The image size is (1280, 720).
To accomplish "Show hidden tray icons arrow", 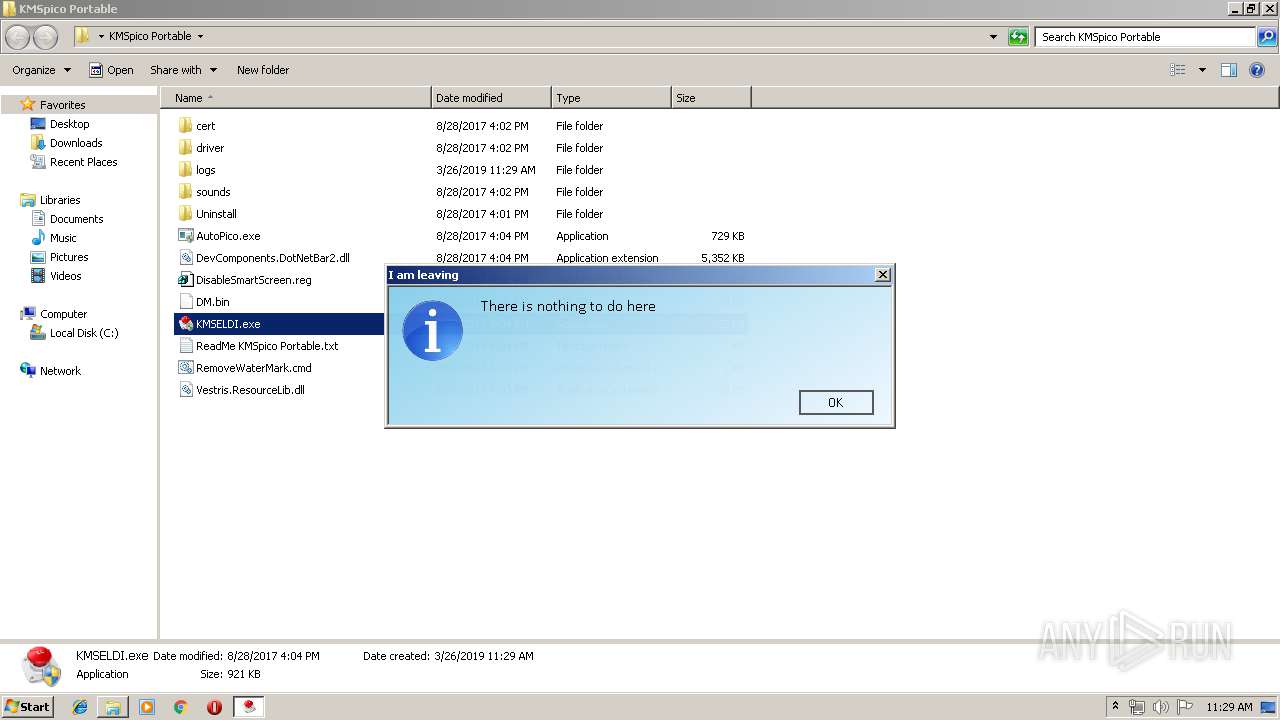I will (1115, 707).
